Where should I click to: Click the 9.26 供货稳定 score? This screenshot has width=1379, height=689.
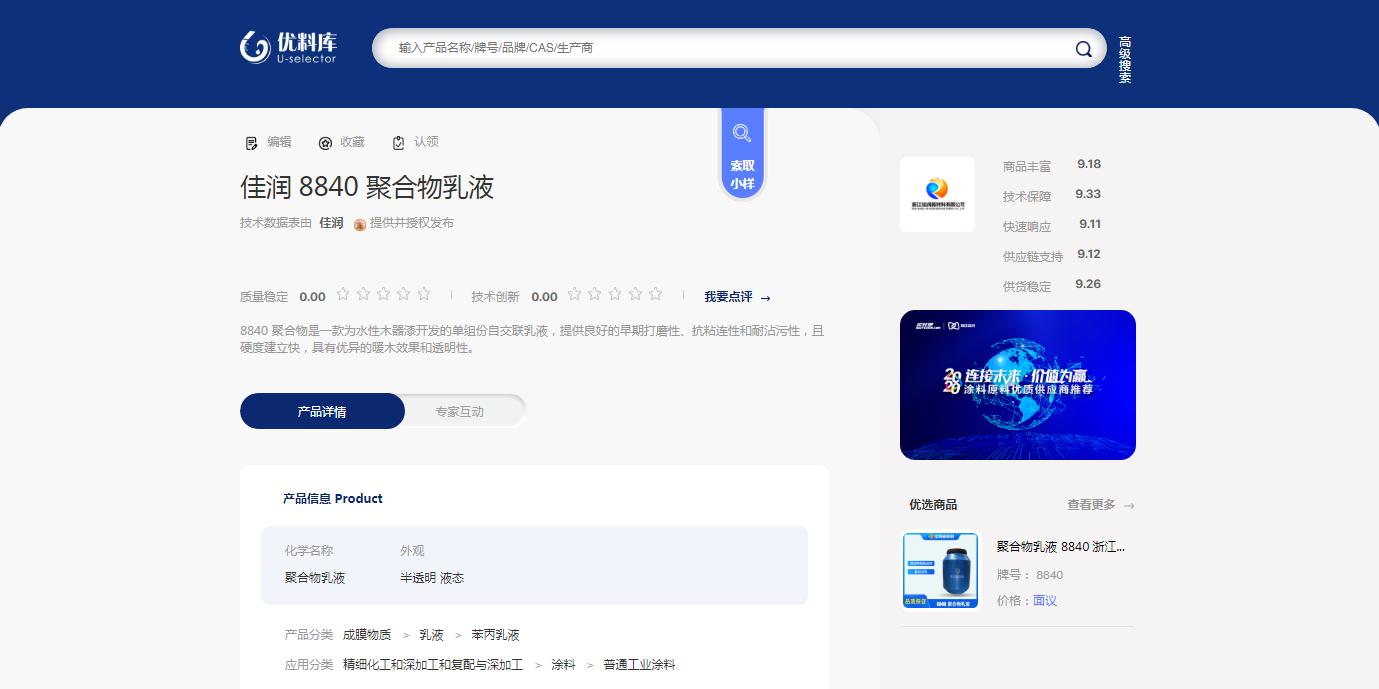point(1088,284)
